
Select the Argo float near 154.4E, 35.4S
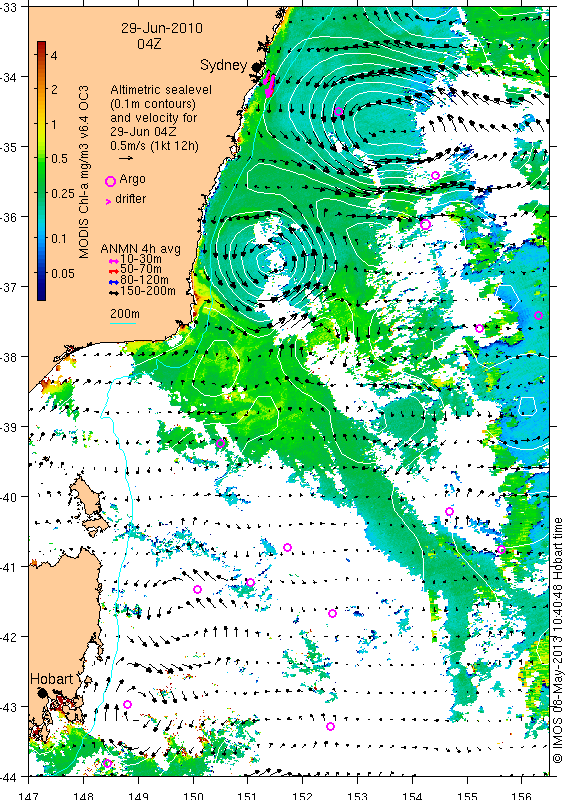click(435, 176)
